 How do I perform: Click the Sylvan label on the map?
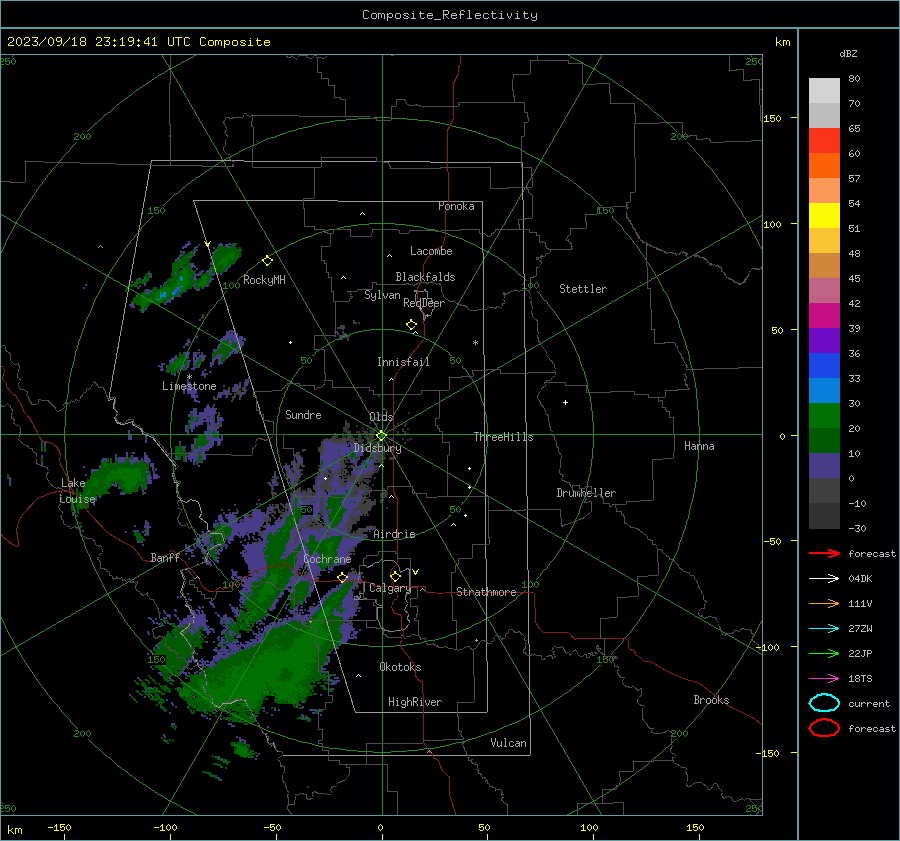pos(382,295)
